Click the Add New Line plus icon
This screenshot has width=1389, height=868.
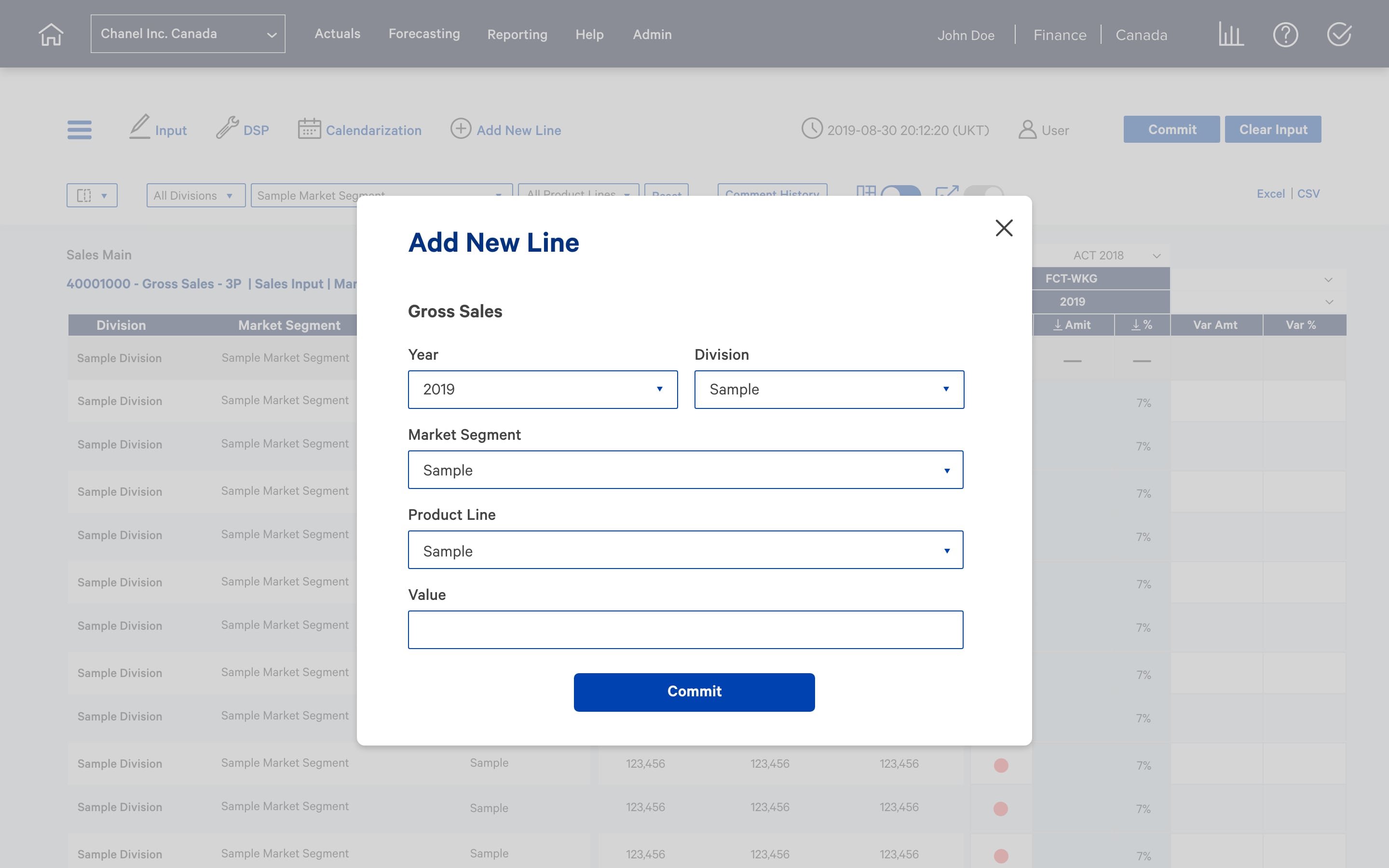click(460, 129)
